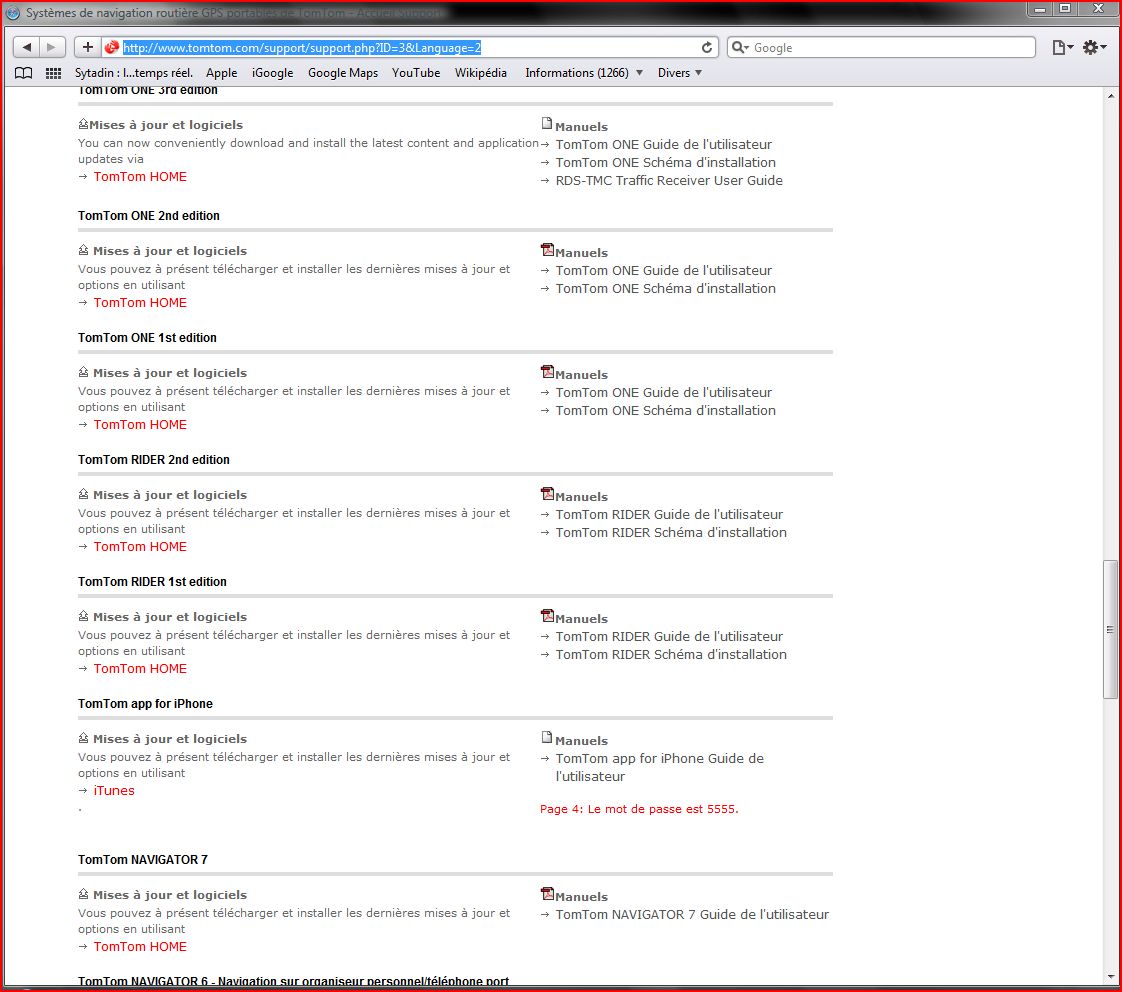The width and height of the screenshot is (1122, 992).
Task: Open Google search magnifier dropdown
Action: (741, 47)
